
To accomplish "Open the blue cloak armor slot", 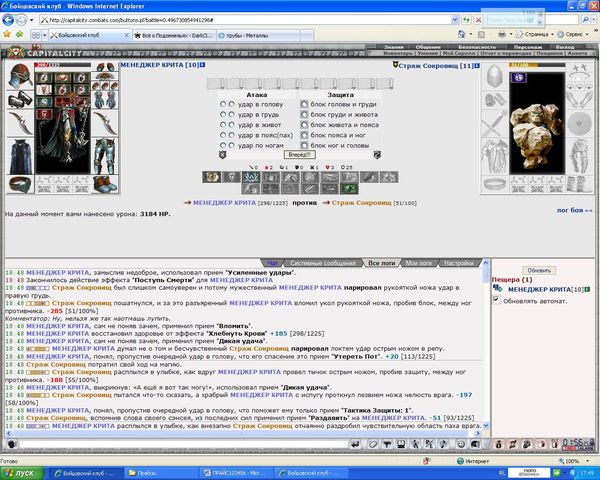I will (x=20, y=157).
